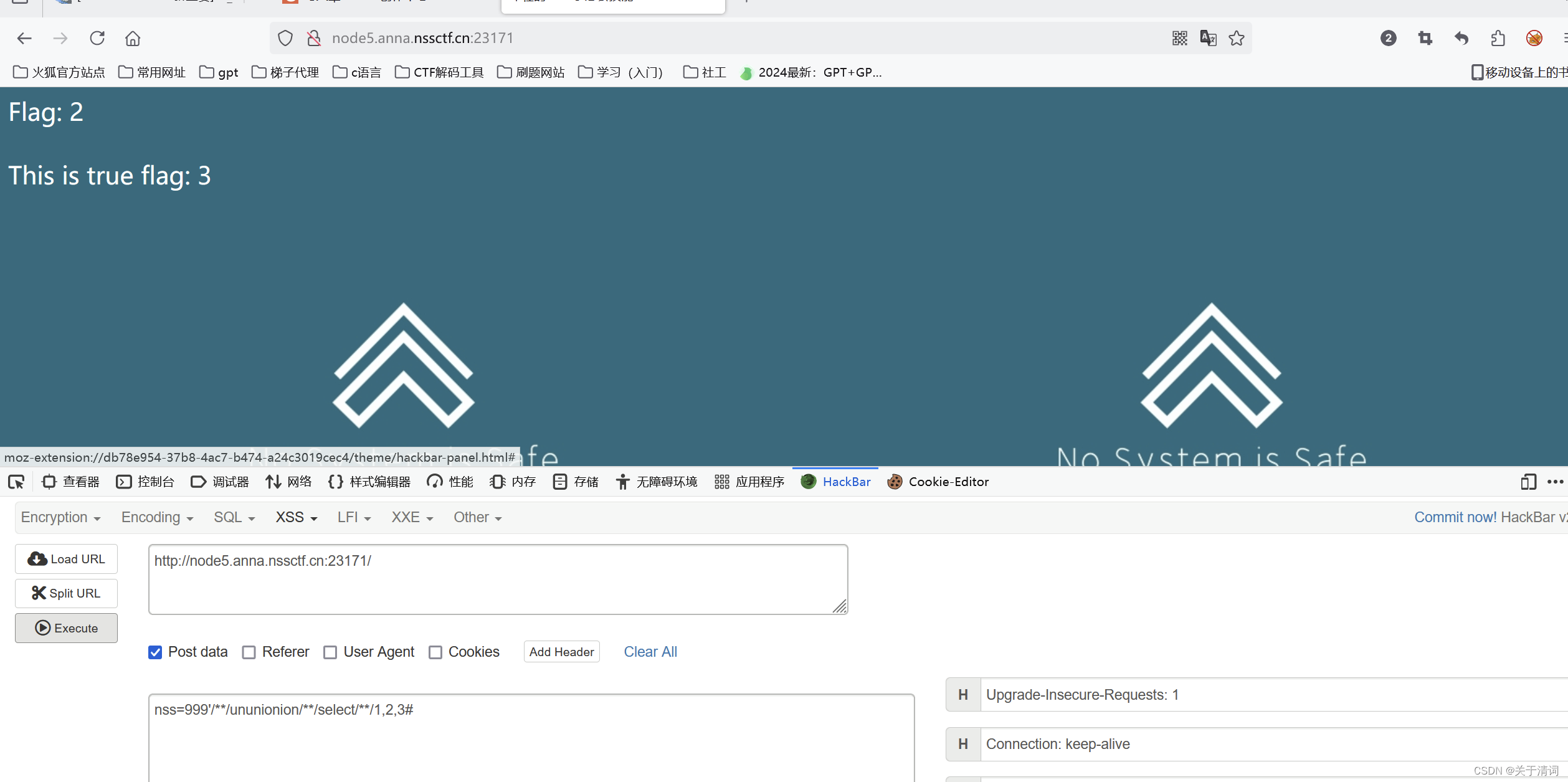Enable the Cookies checkbox

point(435,652)
